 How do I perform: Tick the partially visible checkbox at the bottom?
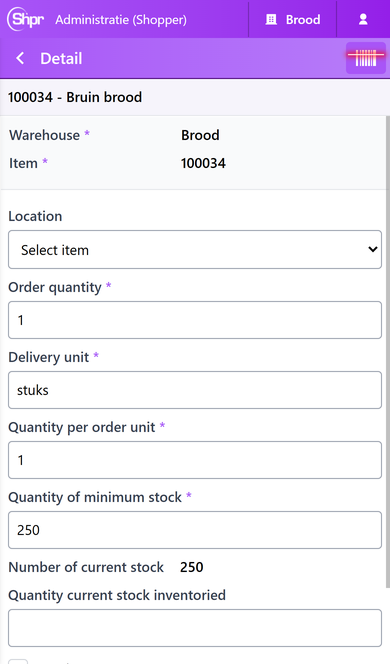click(18, 661)
